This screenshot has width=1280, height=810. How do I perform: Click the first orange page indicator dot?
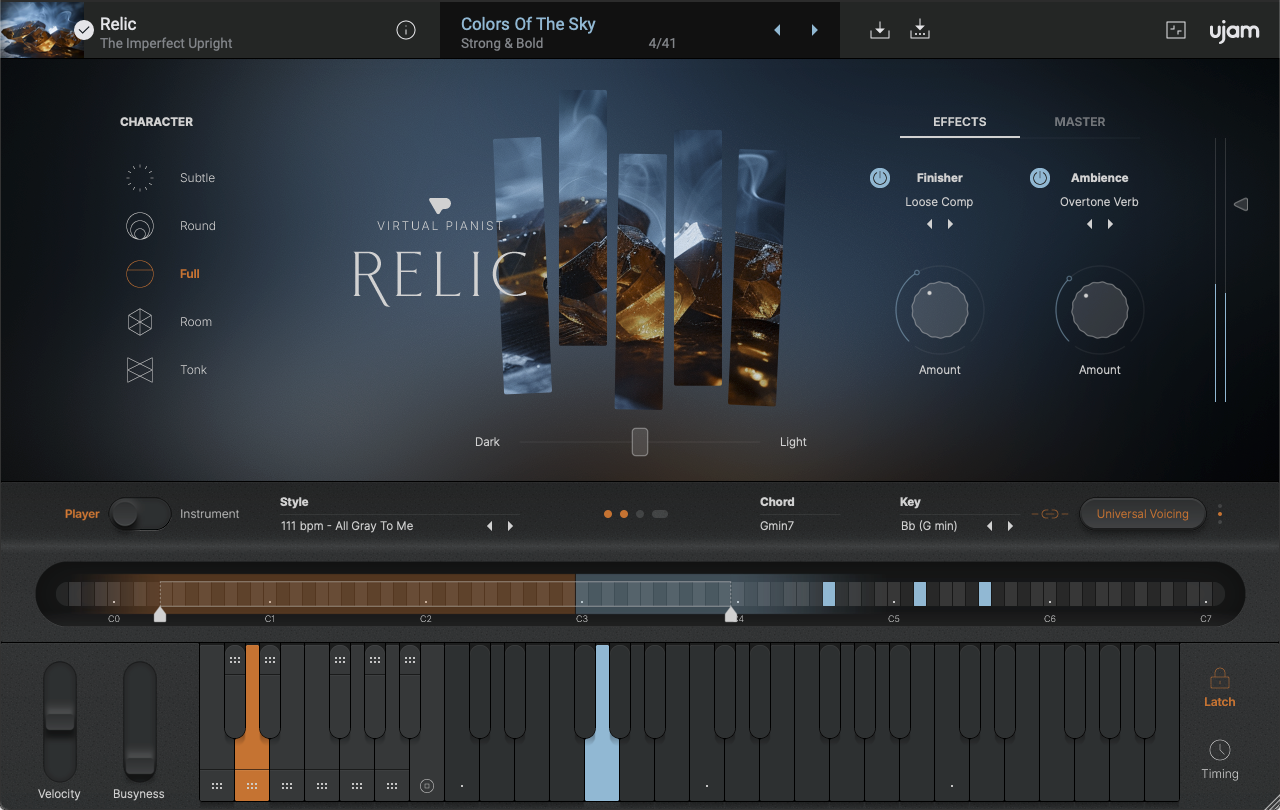coord(608,514)
